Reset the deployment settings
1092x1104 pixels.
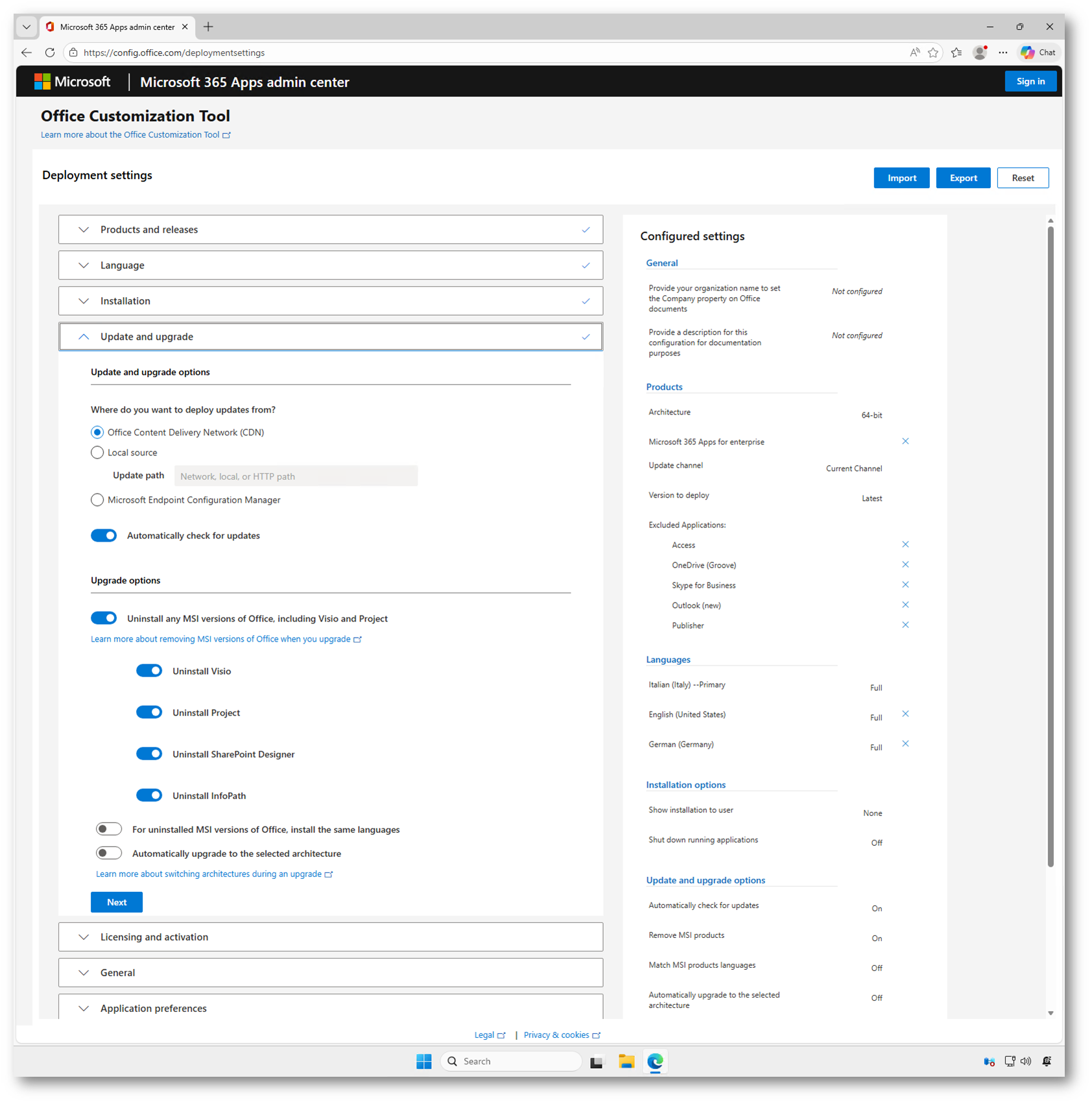(x=1023, y=178)
